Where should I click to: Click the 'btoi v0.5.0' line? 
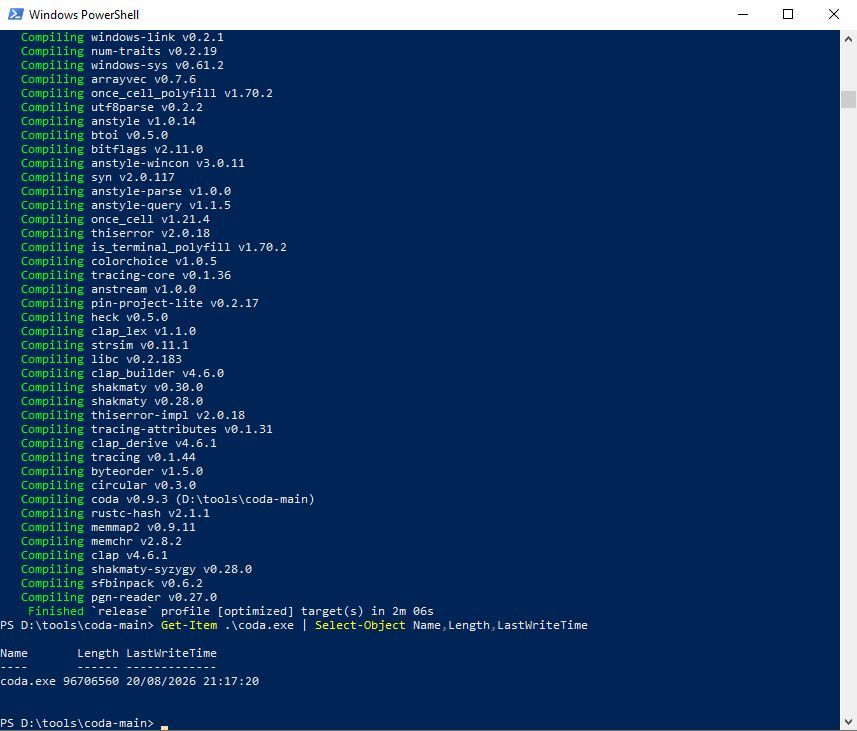[95, 135]
